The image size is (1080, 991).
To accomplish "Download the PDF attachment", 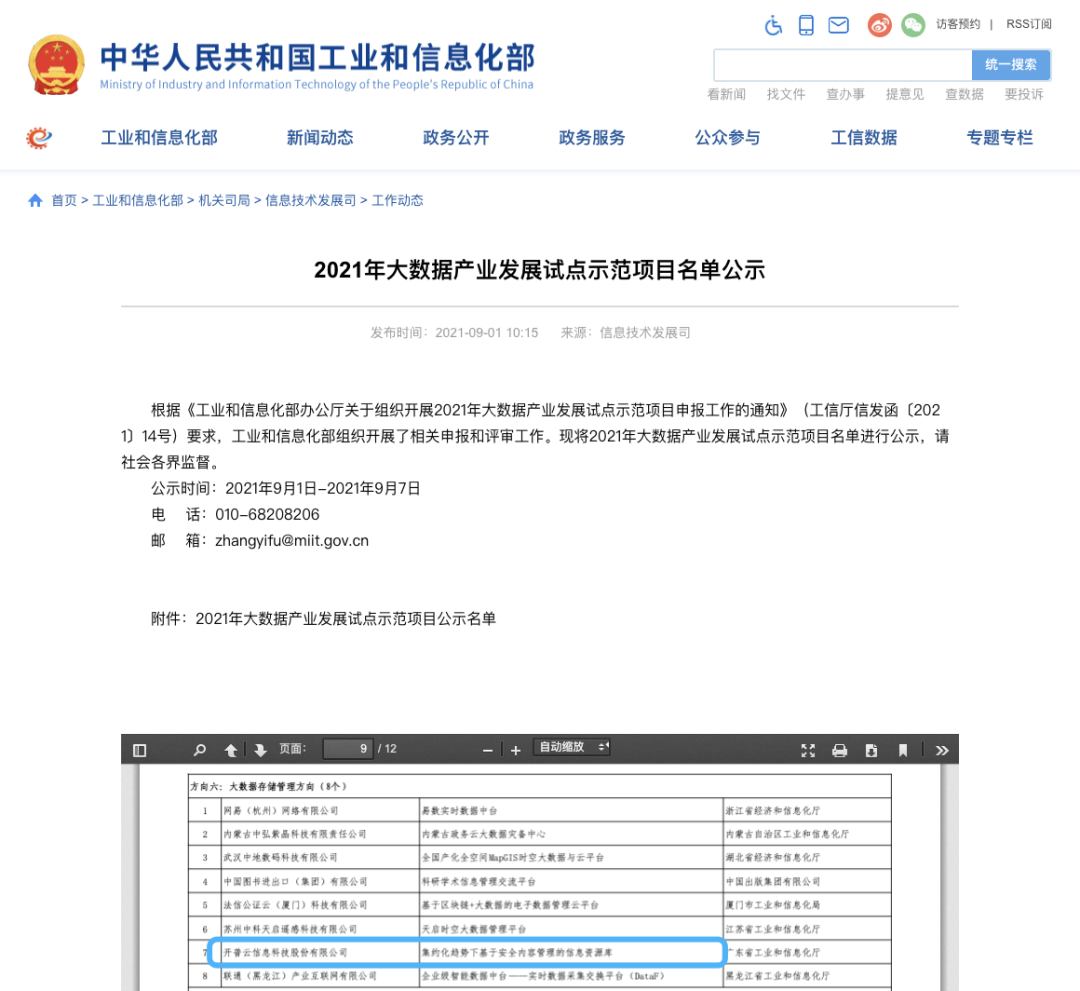I will pos(871,750).
